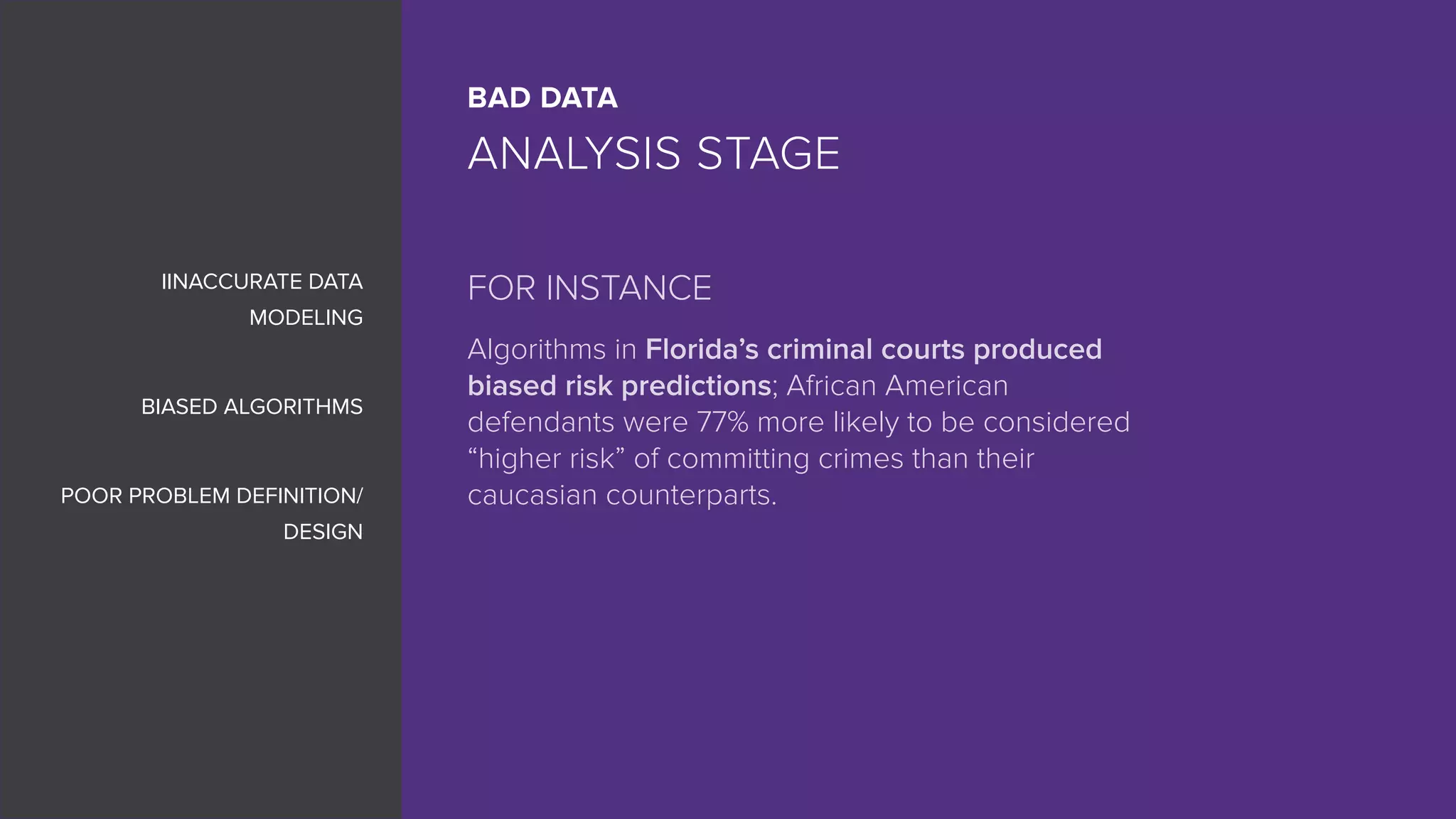Click the words African American
This screenshot has height=819, width=1456.
[897, 386]
